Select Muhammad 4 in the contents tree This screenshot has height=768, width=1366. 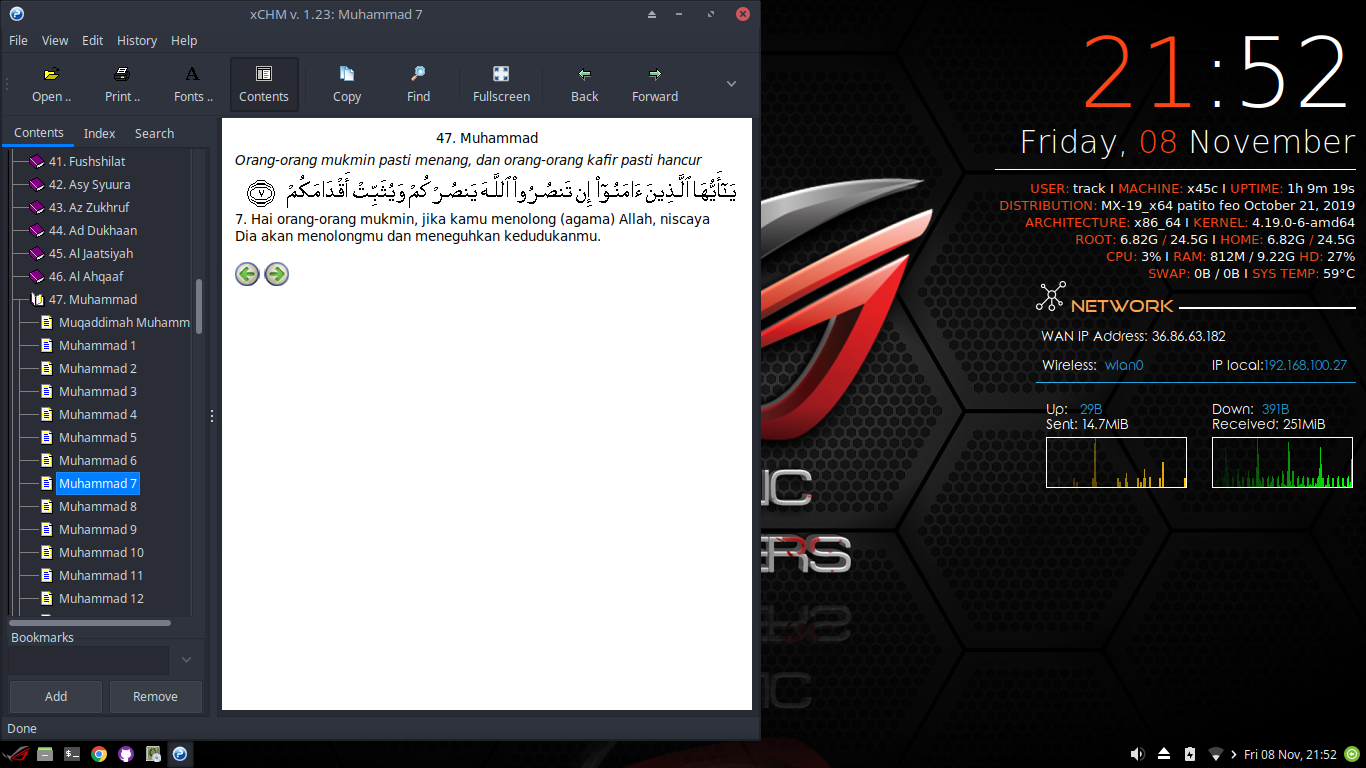[x=97, y=415]
